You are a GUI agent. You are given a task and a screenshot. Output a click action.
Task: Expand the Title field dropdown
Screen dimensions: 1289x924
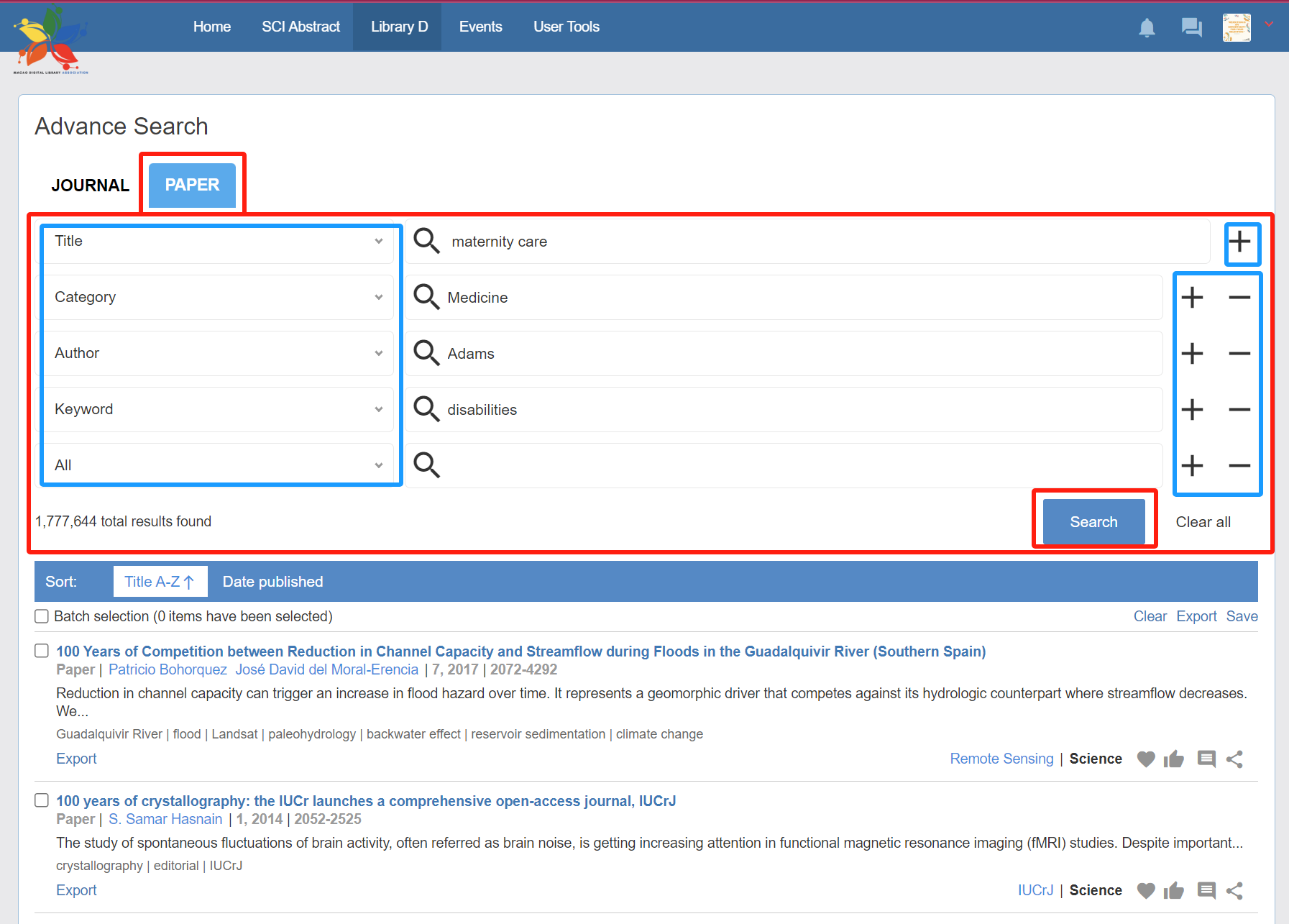coord(217,242)
